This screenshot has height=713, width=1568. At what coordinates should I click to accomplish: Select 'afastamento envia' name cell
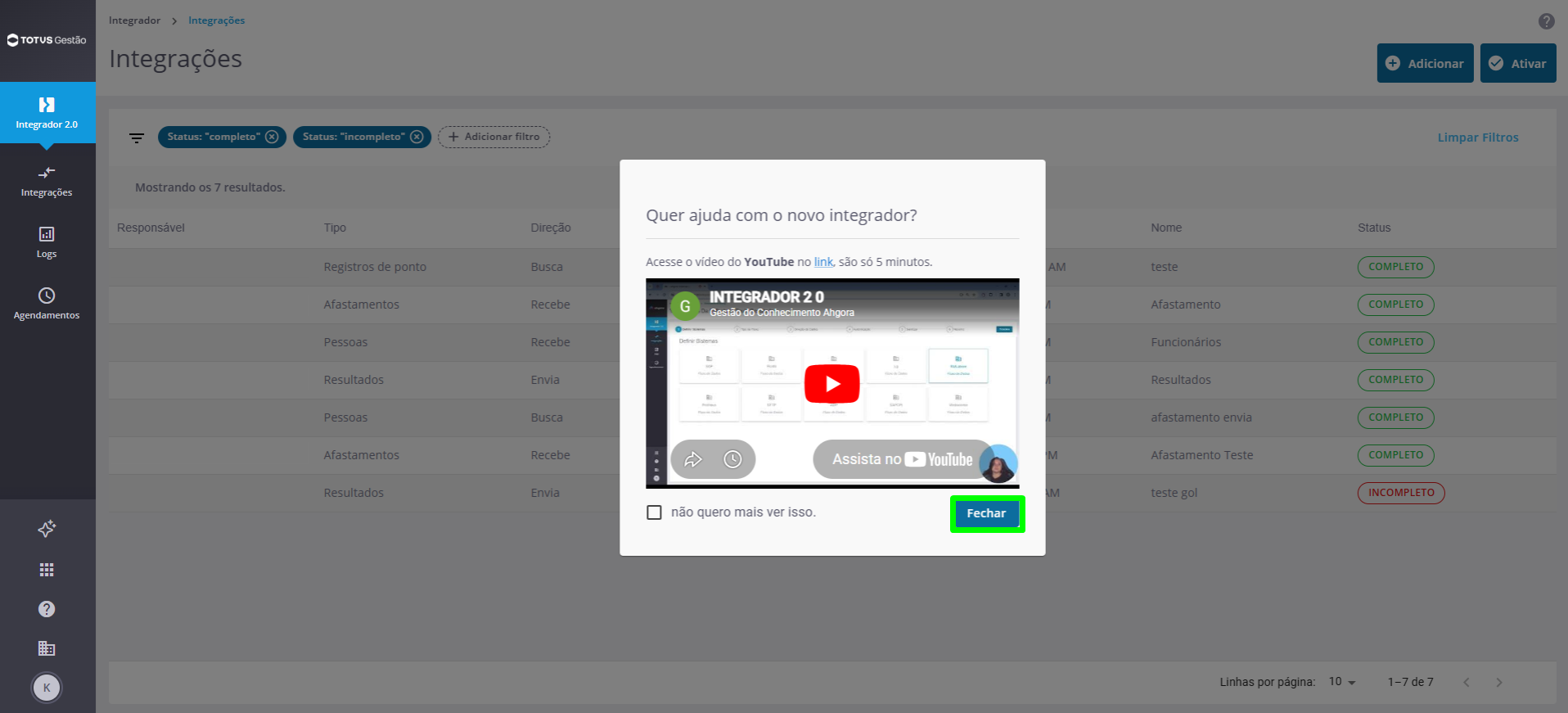pos(1201,417)
